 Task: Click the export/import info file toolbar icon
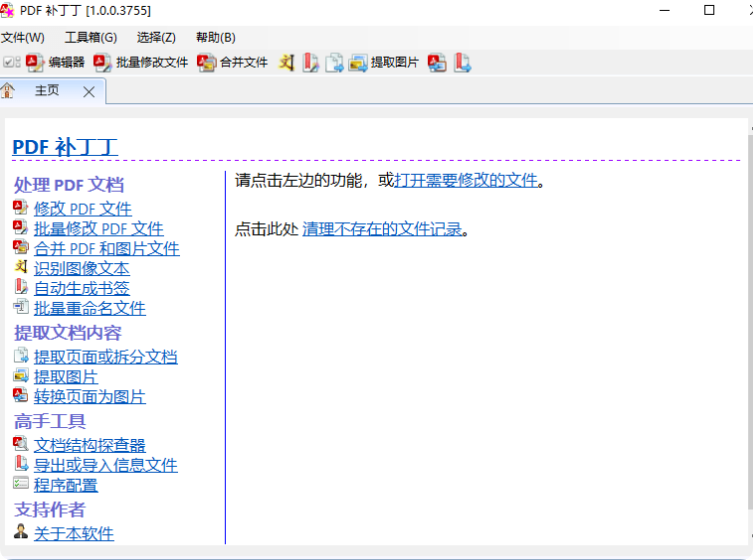462,62
